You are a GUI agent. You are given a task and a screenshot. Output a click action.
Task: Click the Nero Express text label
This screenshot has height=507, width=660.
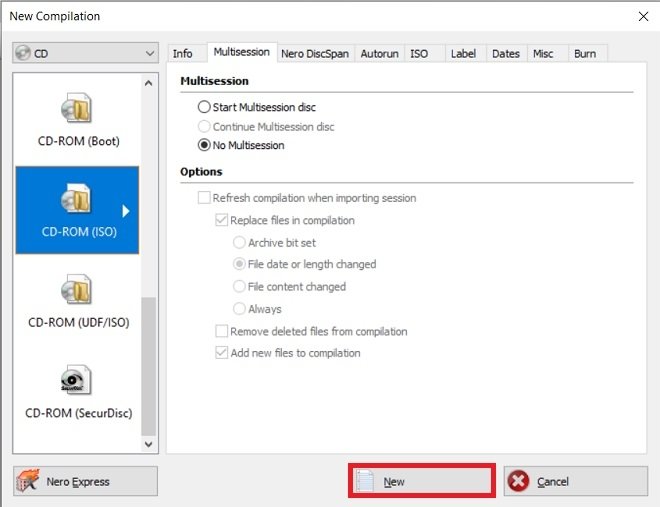pos(78,481)
